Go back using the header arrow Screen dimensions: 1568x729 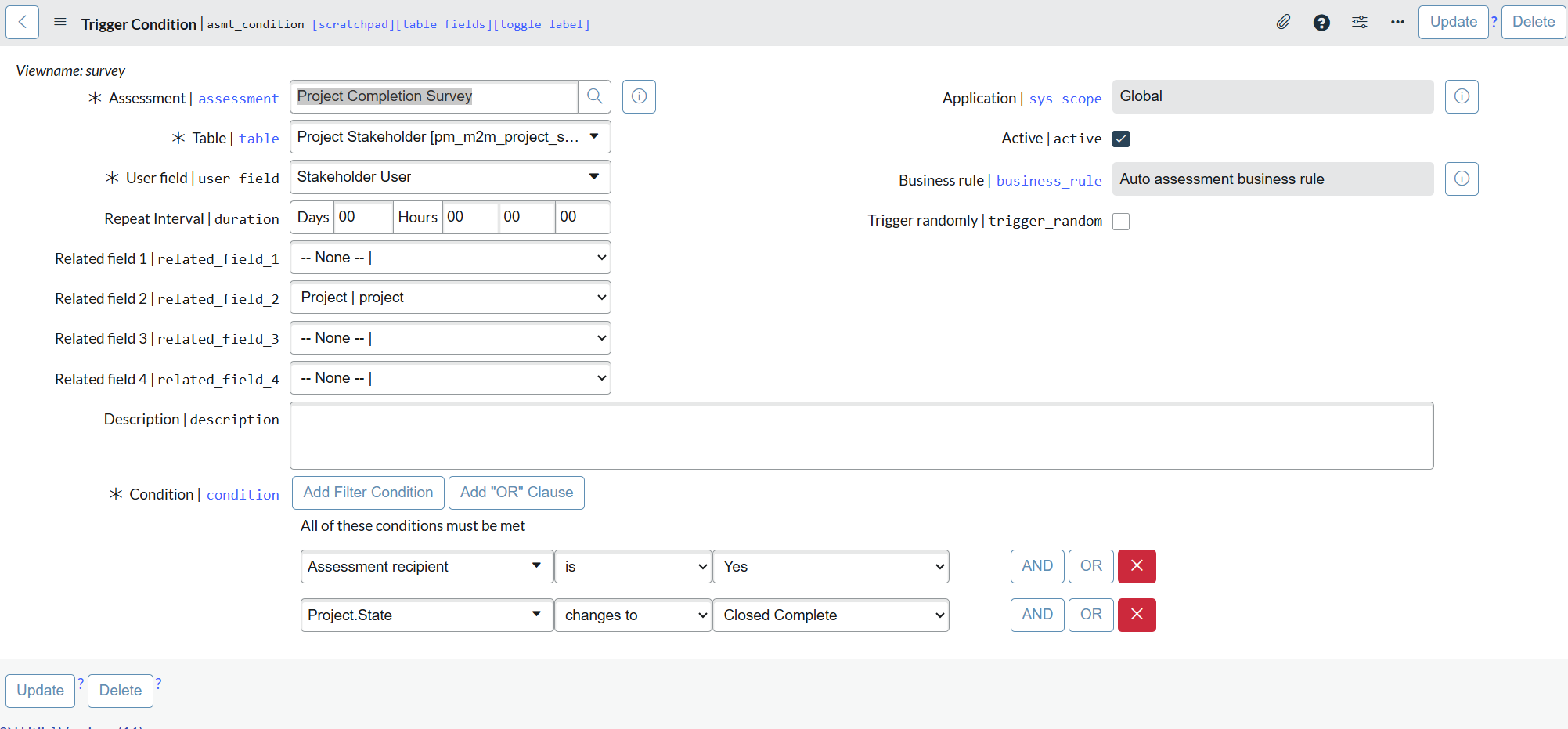click(22, 22)
